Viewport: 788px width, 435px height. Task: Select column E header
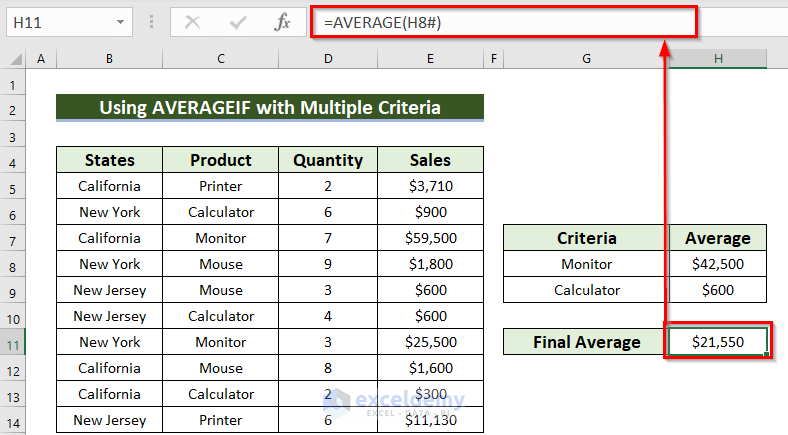click(430, 60)
